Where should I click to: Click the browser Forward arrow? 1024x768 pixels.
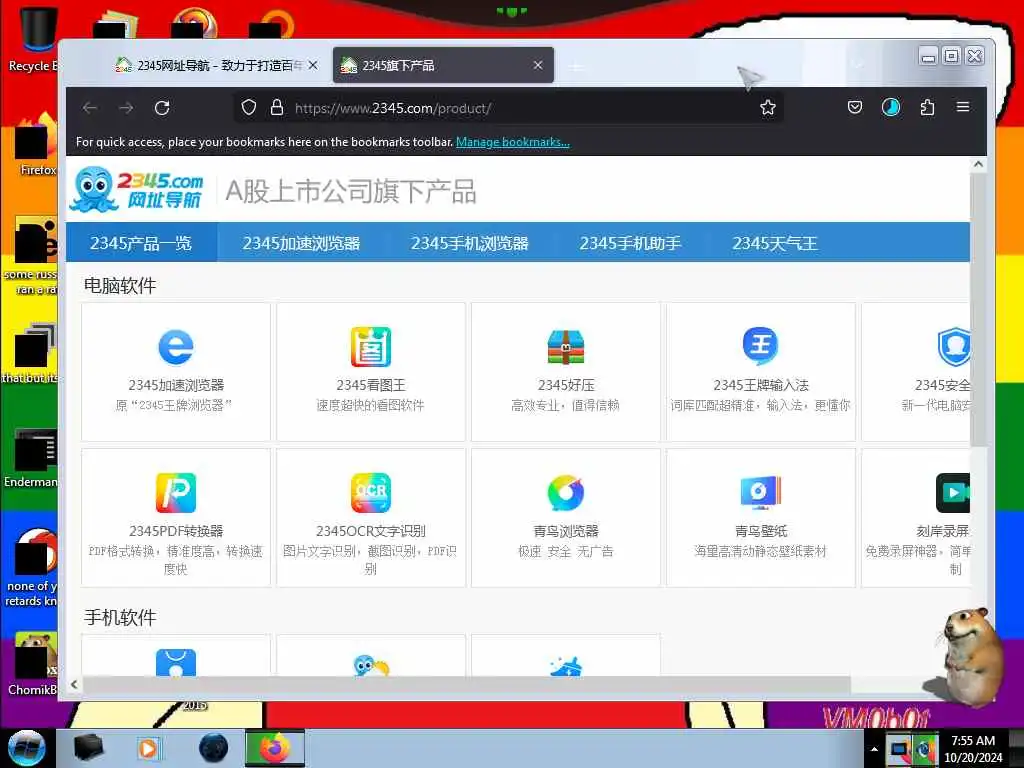point(126,108)
